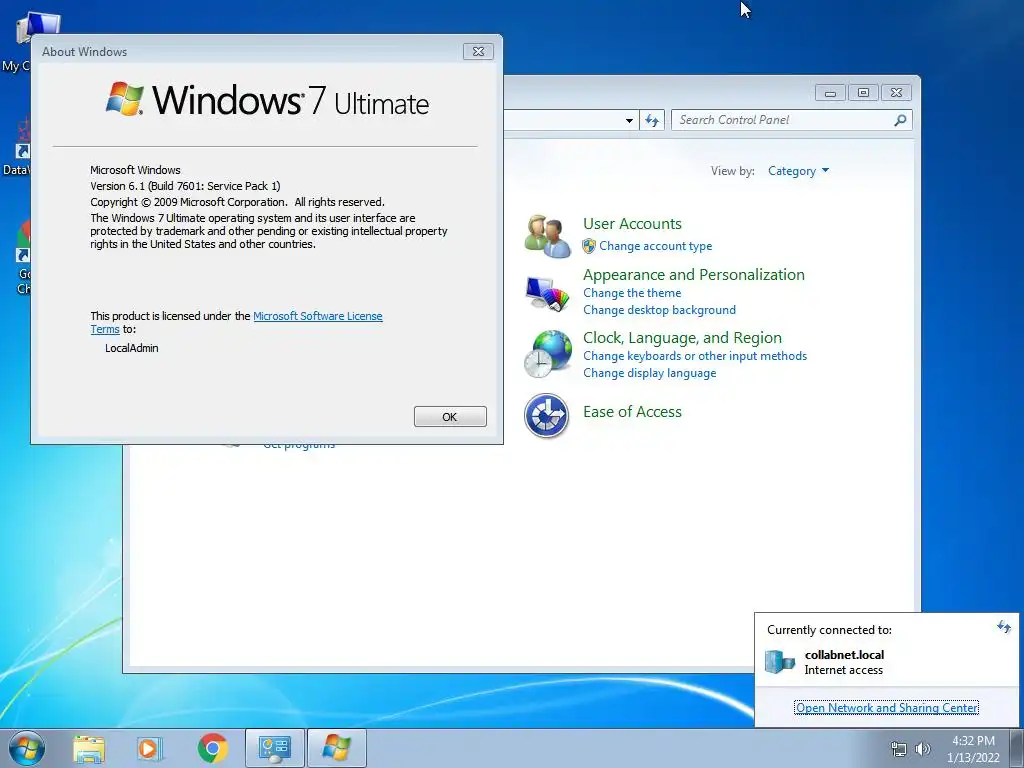Click the Version 6.1 Build 7601 text
The height and width of the screenshot is (768, 1024).
coord(185,186)
